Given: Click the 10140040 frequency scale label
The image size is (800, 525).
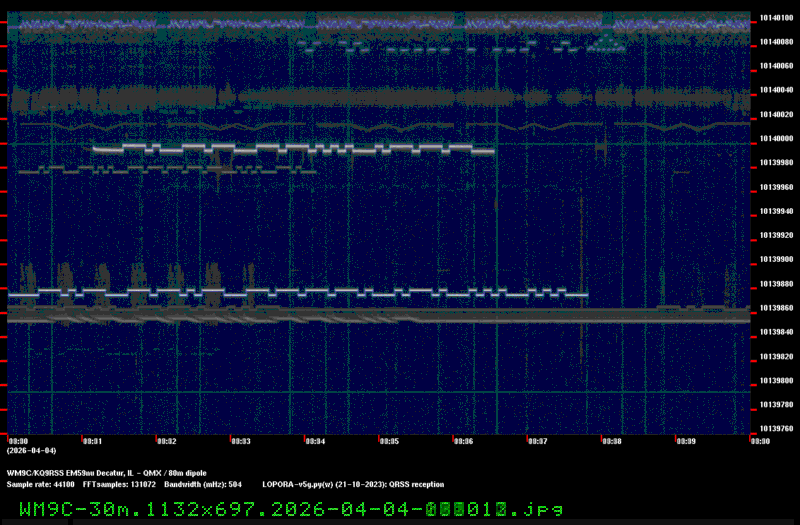Looking at the screenshot, I should [776, 90].
